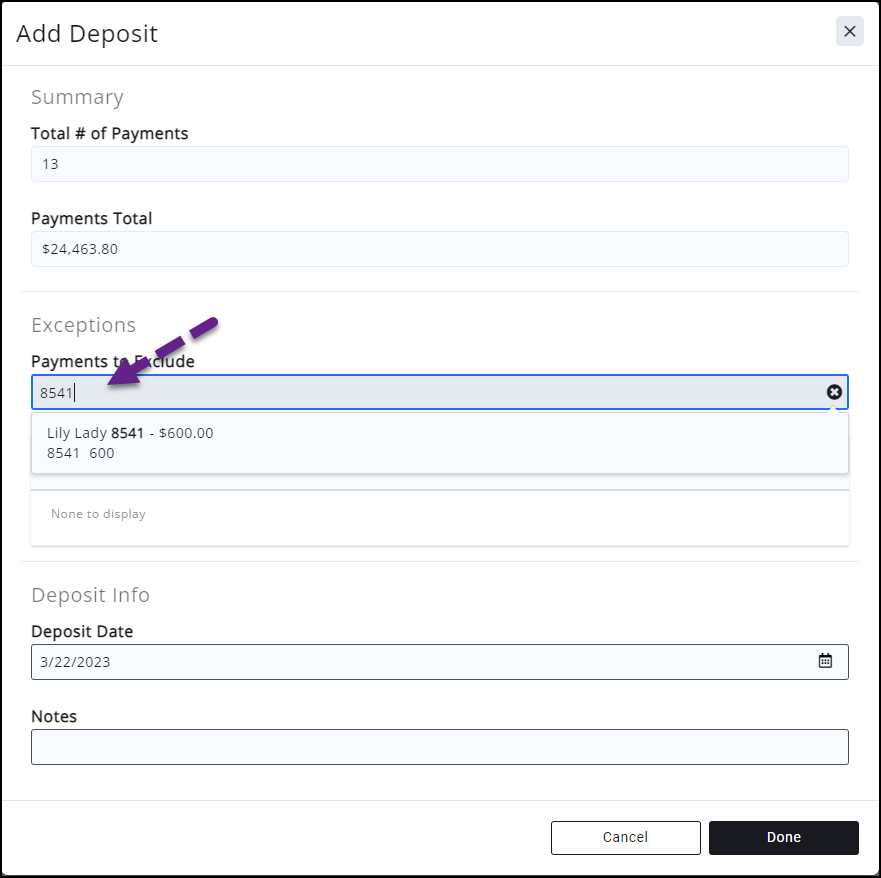Click the Total # of Payments field

pos(439,164)
